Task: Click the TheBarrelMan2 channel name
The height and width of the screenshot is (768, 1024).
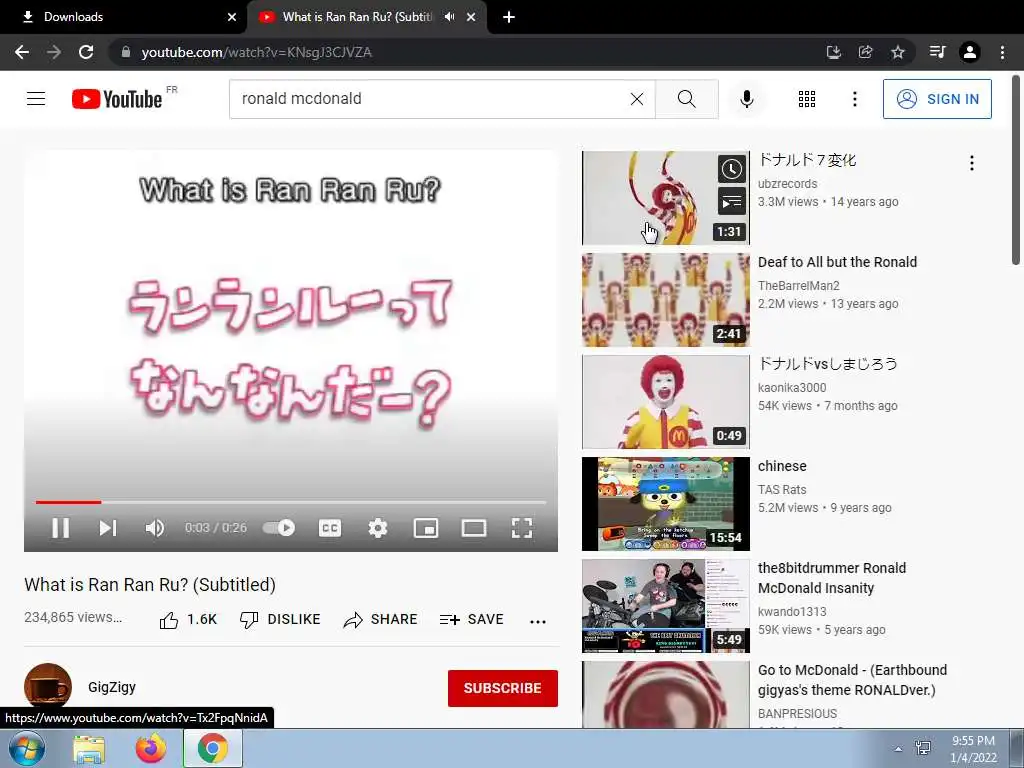Action: click(x=798, y=285)
